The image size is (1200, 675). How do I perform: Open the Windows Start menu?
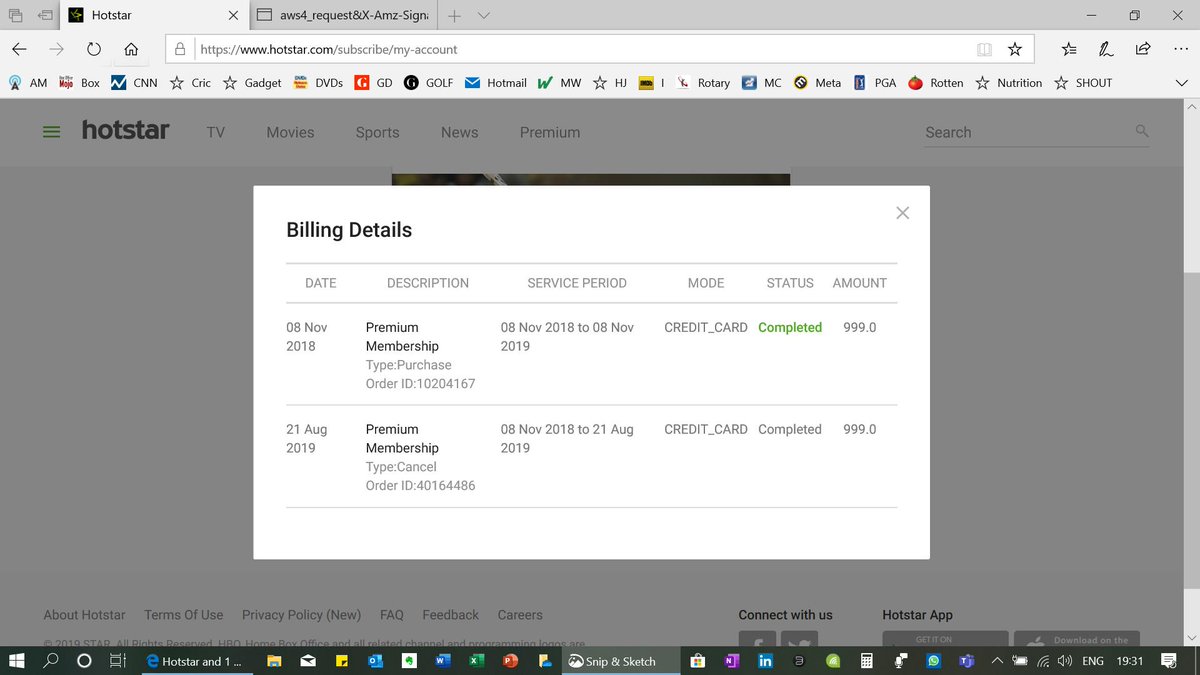coord(17,661)
